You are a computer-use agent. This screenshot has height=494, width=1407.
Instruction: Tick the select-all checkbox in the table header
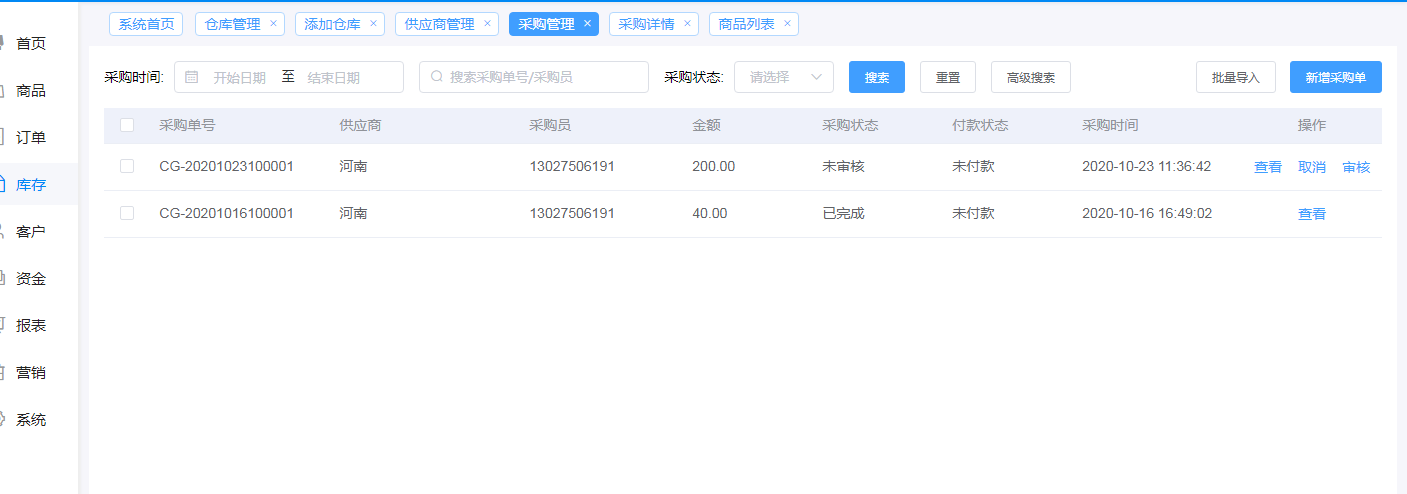pyautogui.click(x=127, y=125)
